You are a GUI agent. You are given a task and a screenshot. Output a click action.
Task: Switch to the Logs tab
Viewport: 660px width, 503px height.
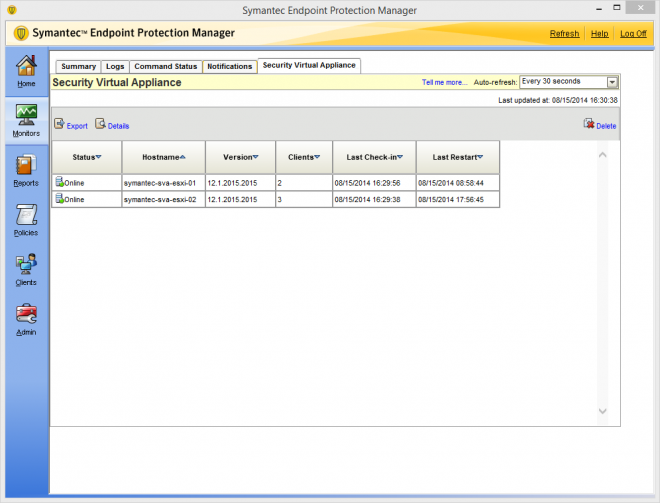click(115, 67)
